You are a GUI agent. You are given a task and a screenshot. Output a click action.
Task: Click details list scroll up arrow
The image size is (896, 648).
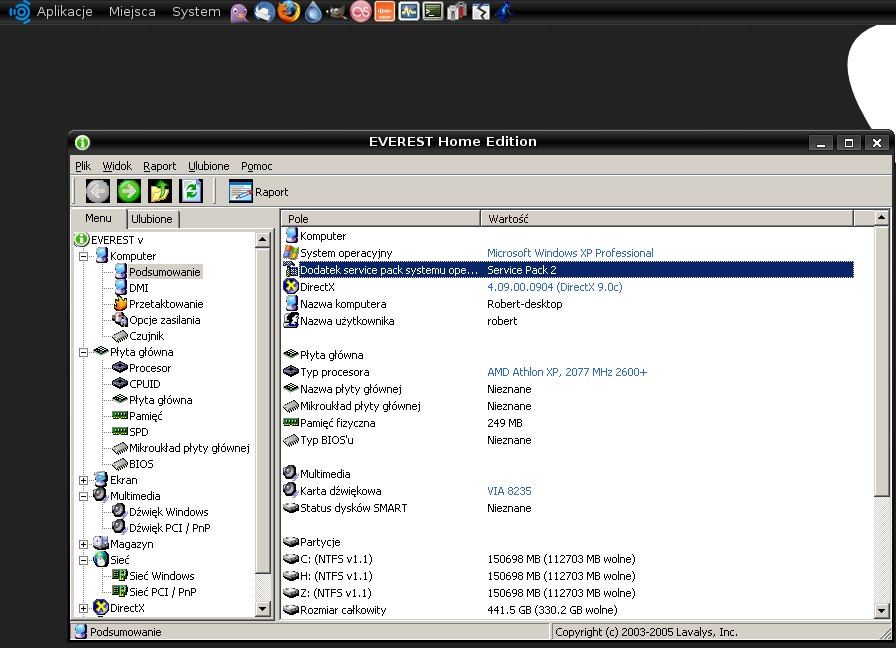[881, 218]
